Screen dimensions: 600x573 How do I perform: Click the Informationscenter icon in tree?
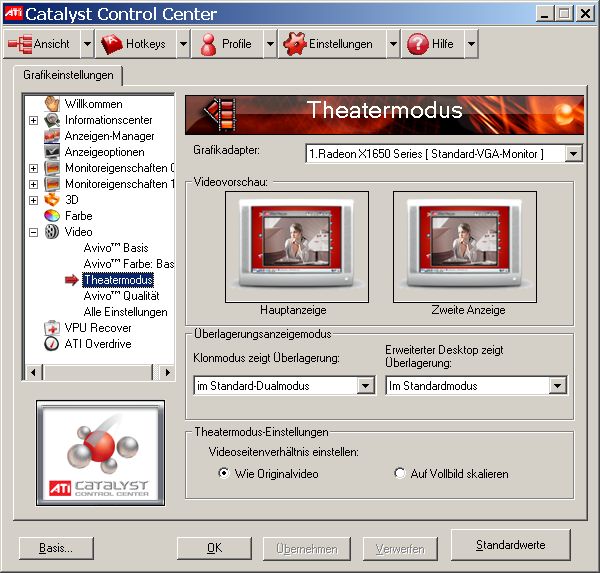point(52,120)
